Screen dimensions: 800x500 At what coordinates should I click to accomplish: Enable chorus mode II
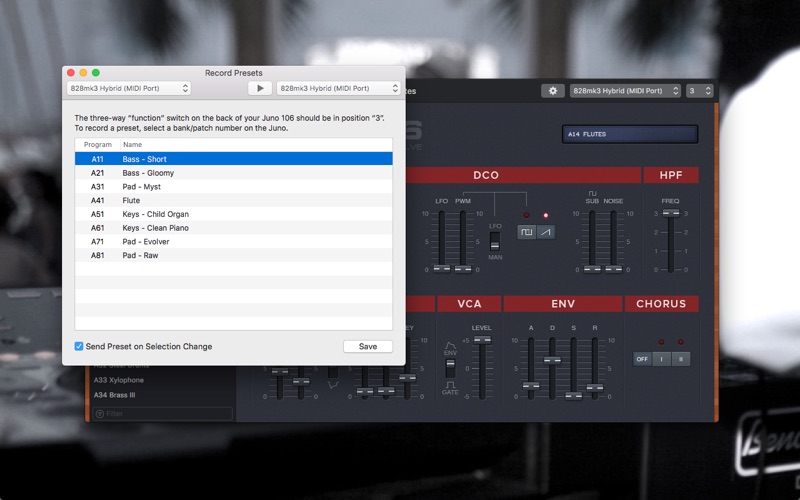(679, 359)
